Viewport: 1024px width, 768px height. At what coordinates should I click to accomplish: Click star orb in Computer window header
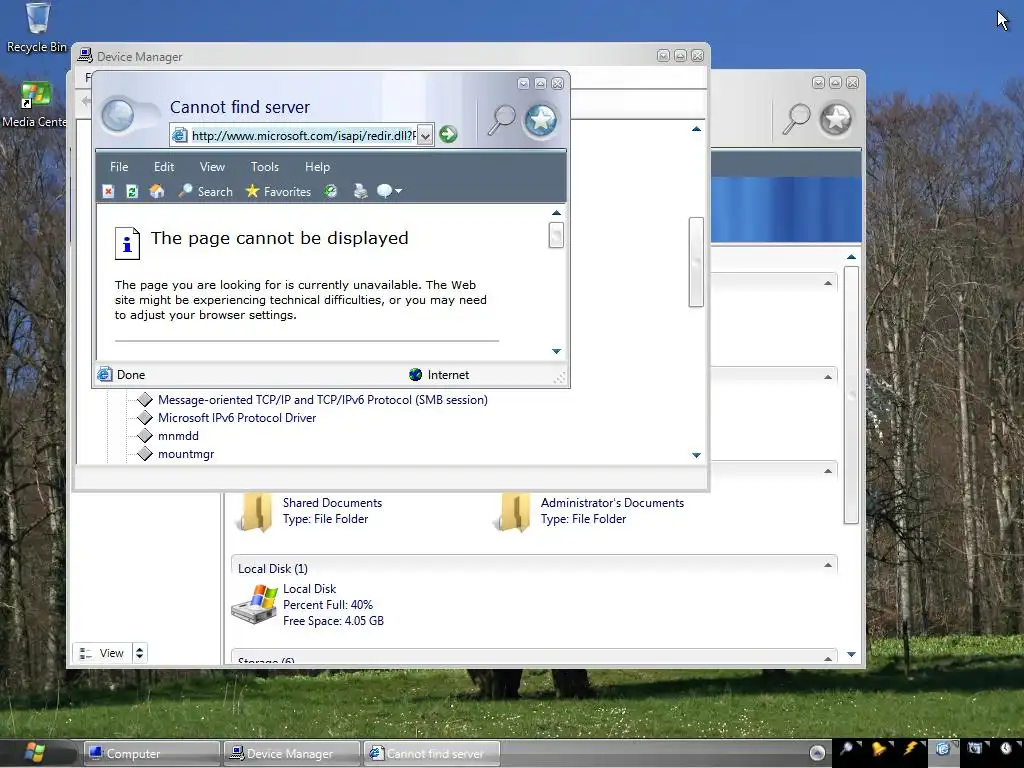(836, 120)
